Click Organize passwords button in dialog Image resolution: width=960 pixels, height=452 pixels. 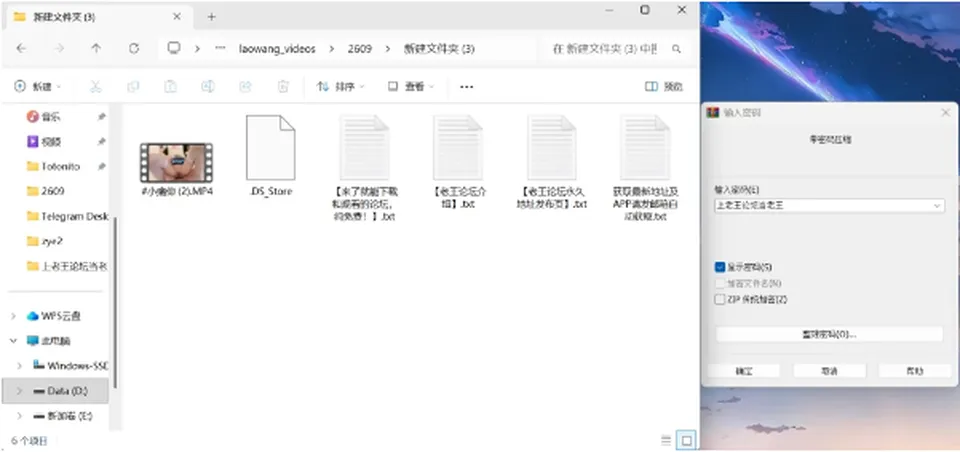coord(830,334)
